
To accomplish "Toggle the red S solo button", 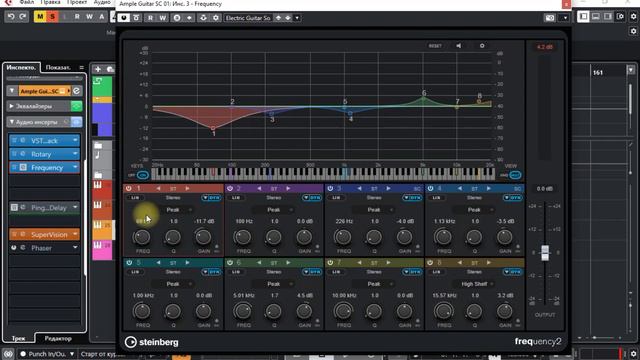I will 52,17.
